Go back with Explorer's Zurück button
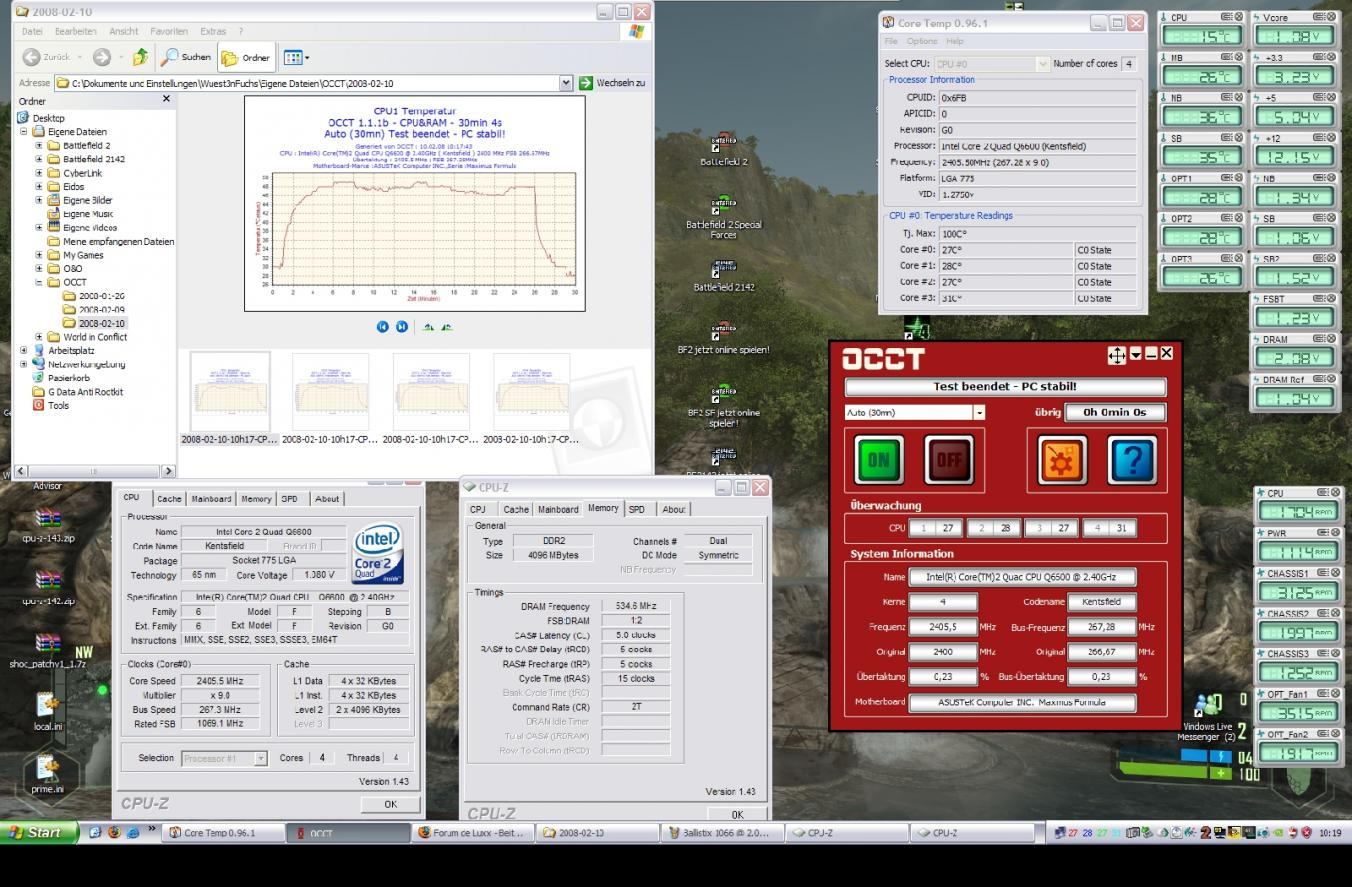1352x887 pixels. tap(47, 57)
